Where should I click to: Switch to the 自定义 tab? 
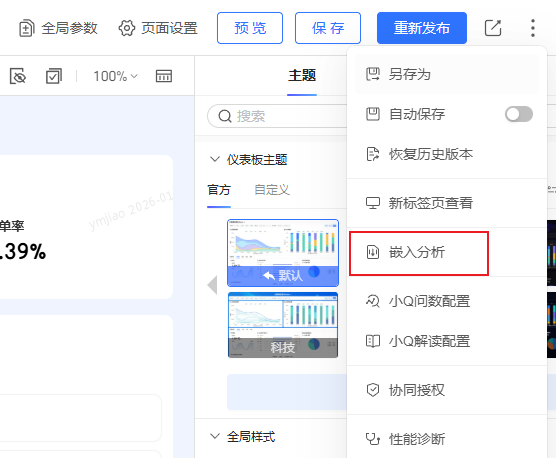[272, 190]
